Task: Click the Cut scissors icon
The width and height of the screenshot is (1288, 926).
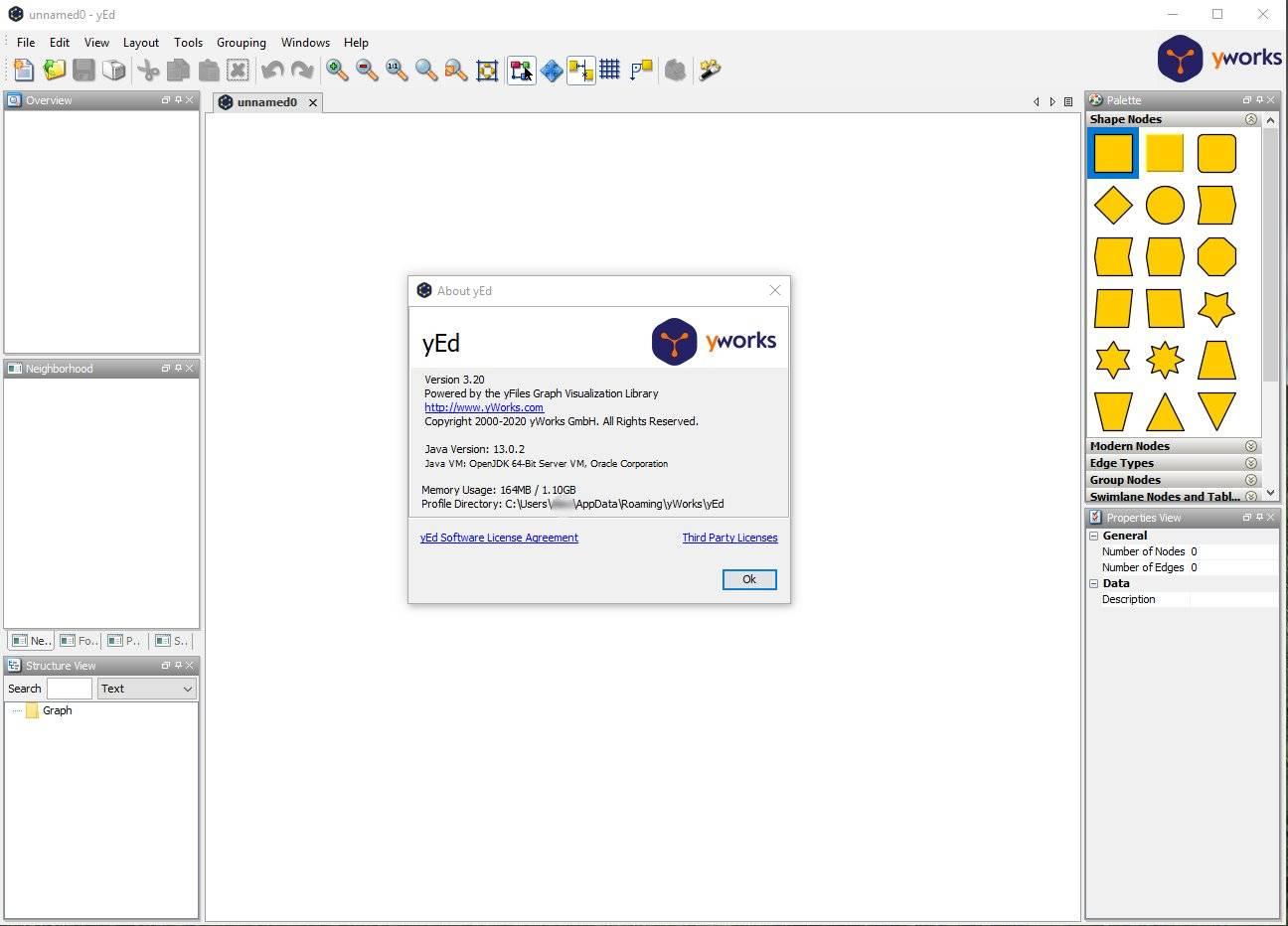Action: [x=148, y=70]
